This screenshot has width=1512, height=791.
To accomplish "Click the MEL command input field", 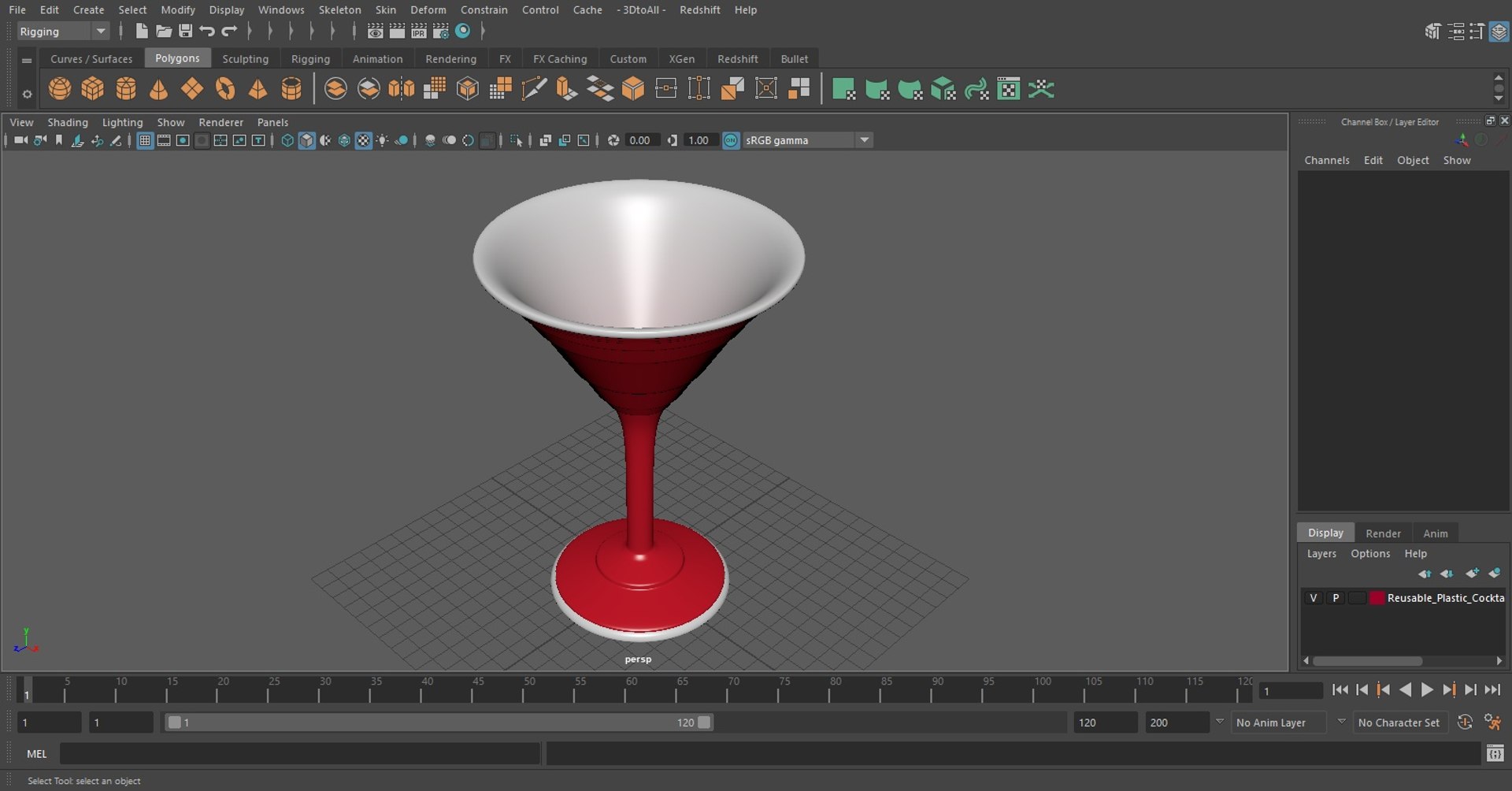I will pyautogui.click(x=300, y=754).
